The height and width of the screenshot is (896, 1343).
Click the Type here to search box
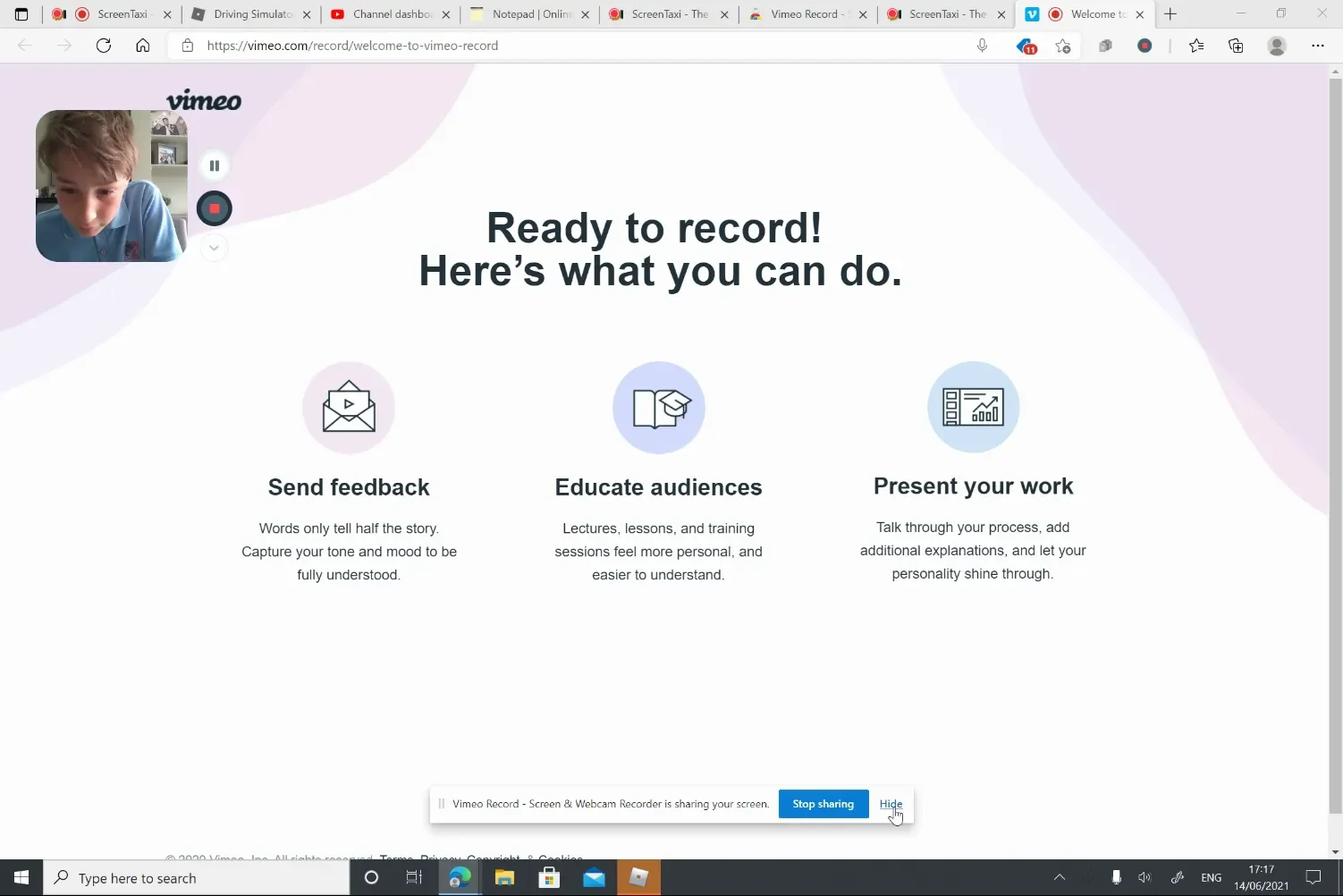[196, 878]
